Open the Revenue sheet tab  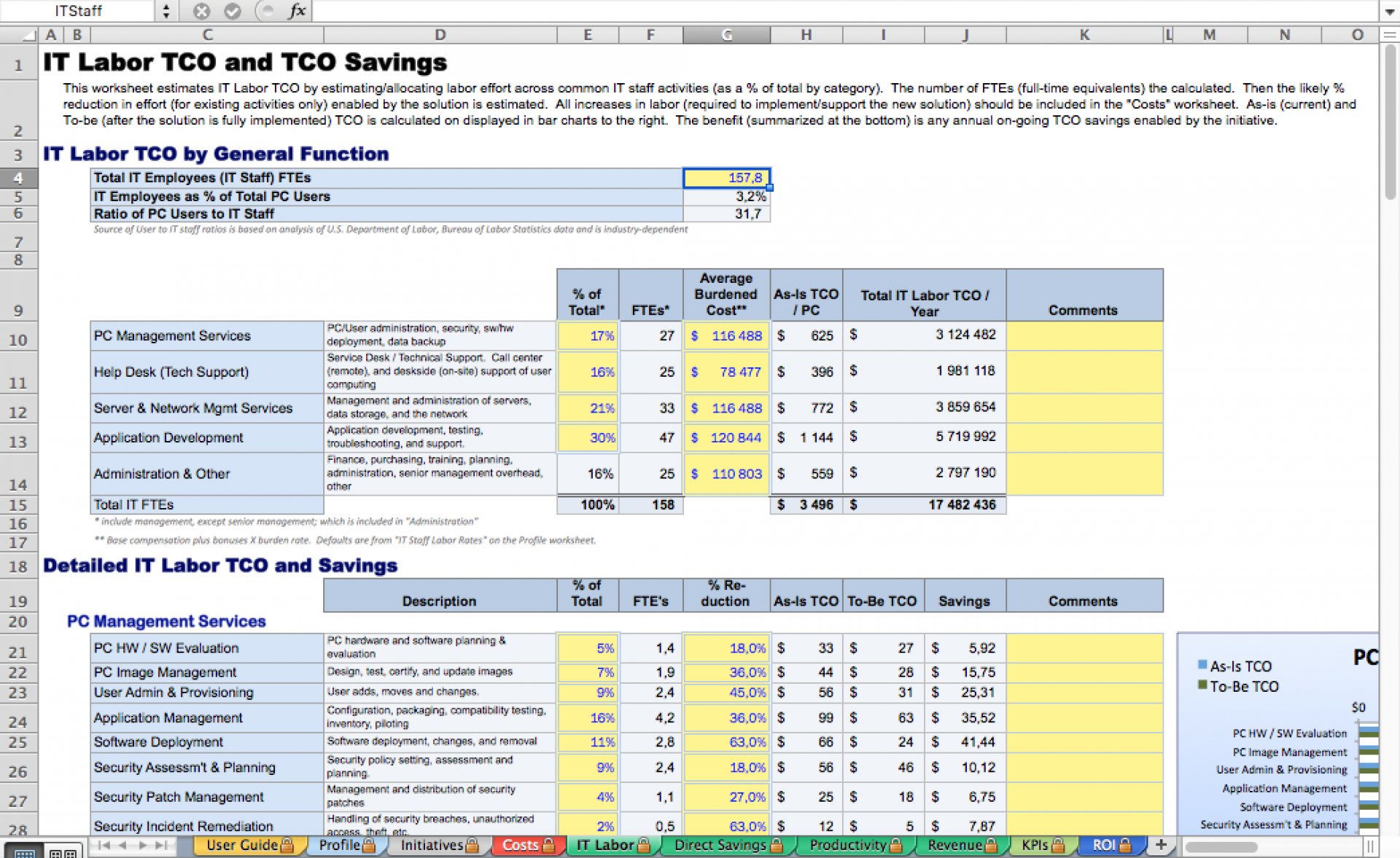pos(961,846)
